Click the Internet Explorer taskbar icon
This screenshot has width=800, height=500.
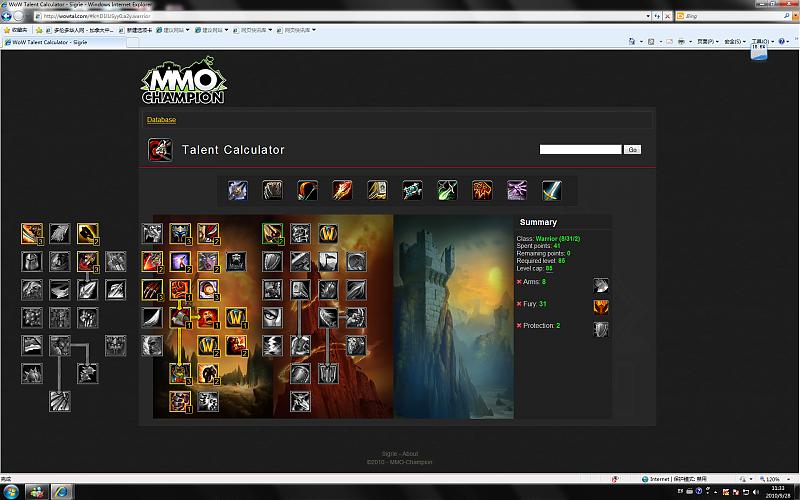63,492
